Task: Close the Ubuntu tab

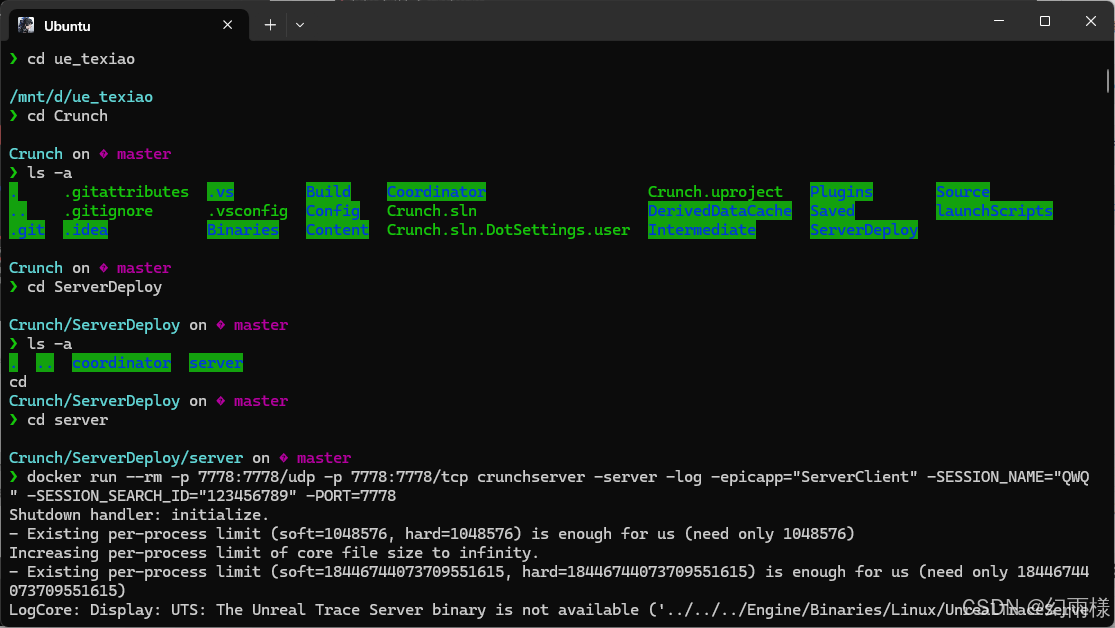Action: pos(228,25)
